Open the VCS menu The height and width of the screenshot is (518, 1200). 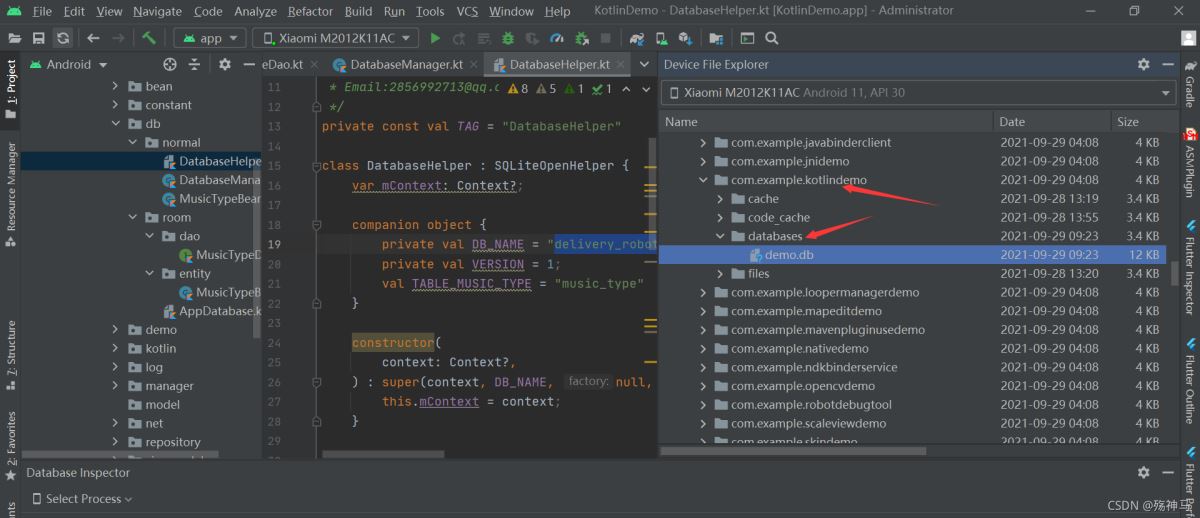coord(467,11)
